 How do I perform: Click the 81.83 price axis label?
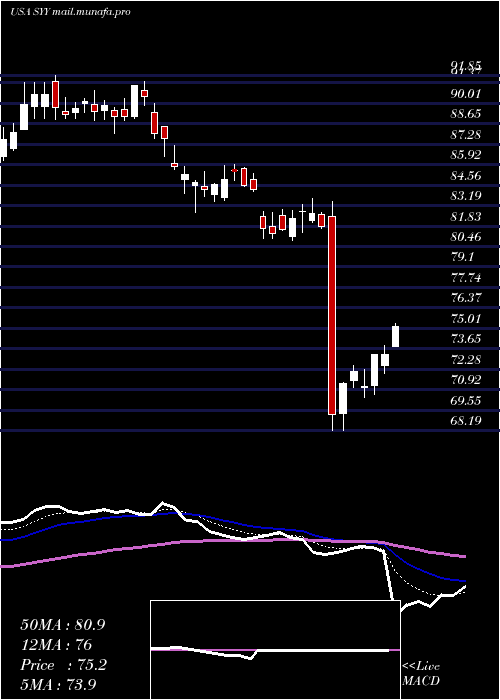[467, 217]
